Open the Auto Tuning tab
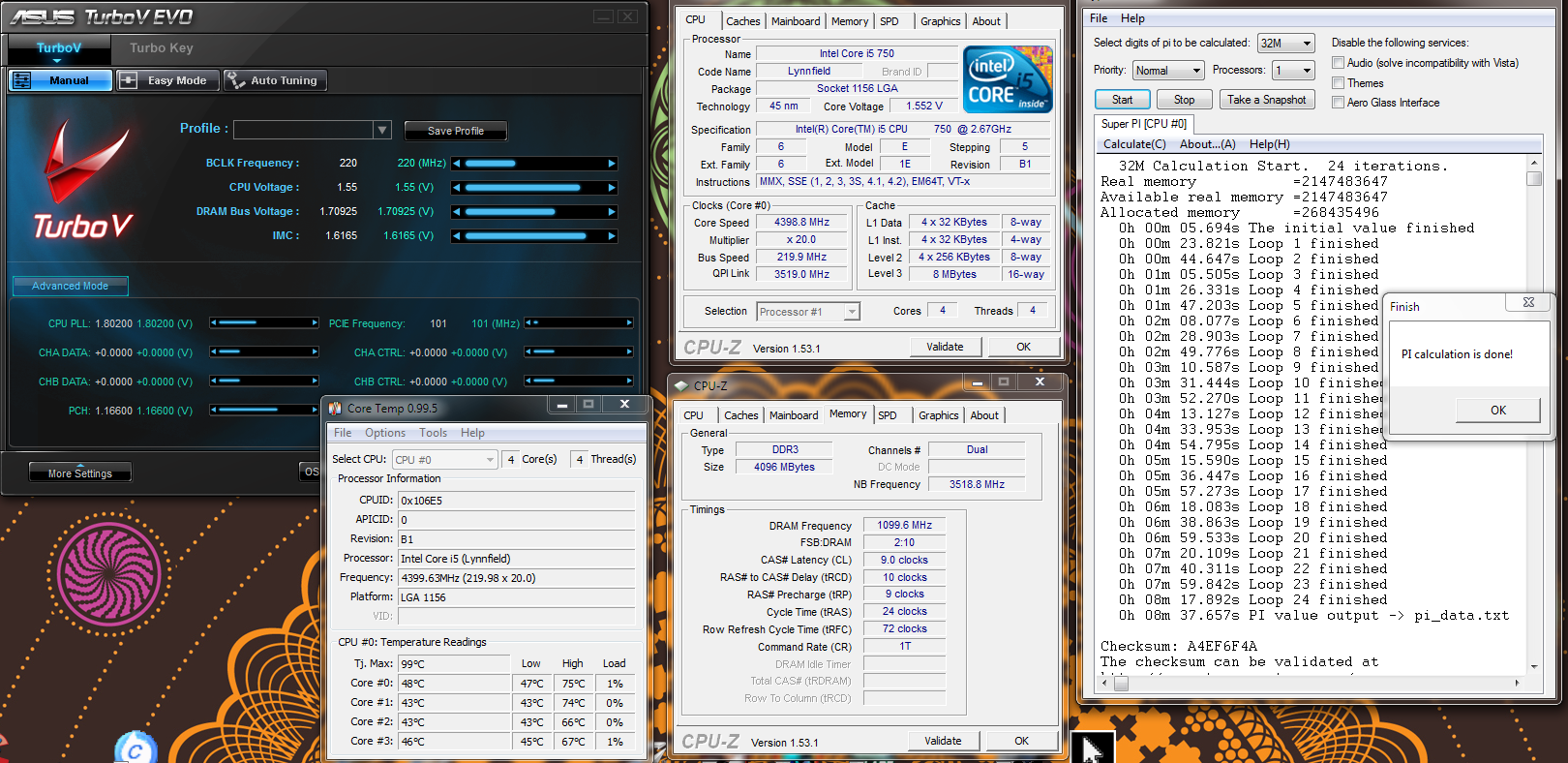 (275, 80)
